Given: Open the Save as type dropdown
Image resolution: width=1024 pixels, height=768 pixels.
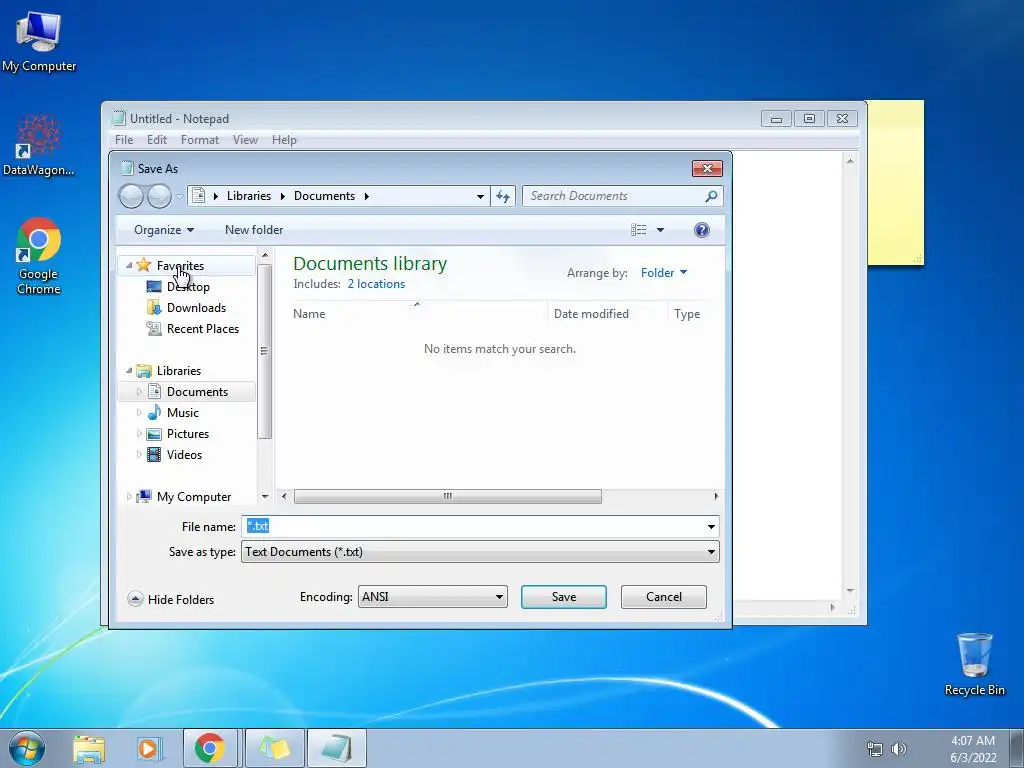Looking at the screenshot, I should [x=480, y=552].
